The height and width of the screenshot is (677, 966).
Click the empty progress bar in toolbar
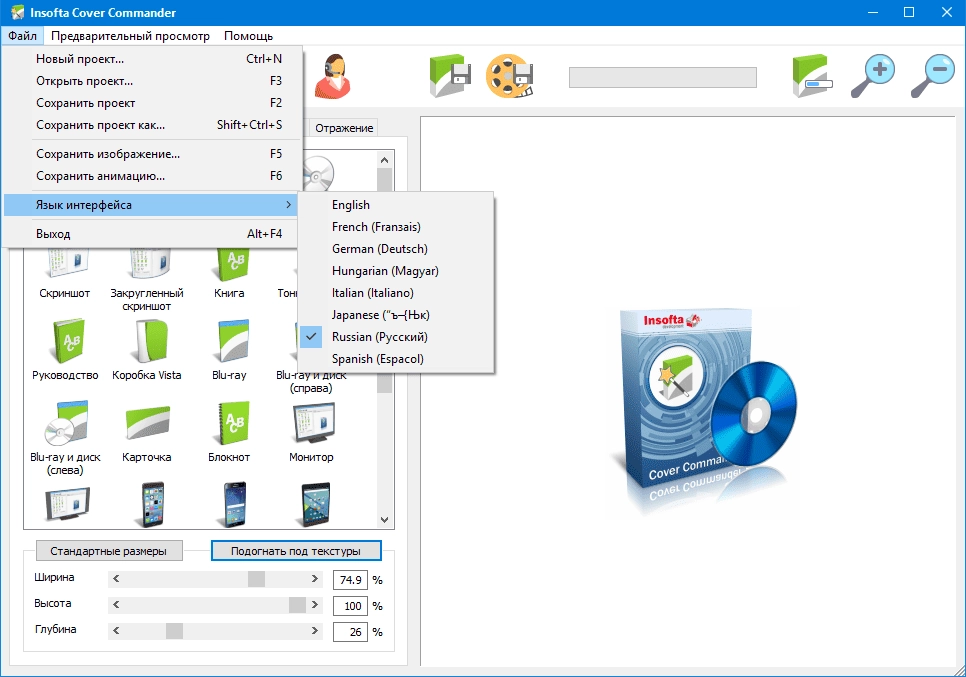pos(663,78)
